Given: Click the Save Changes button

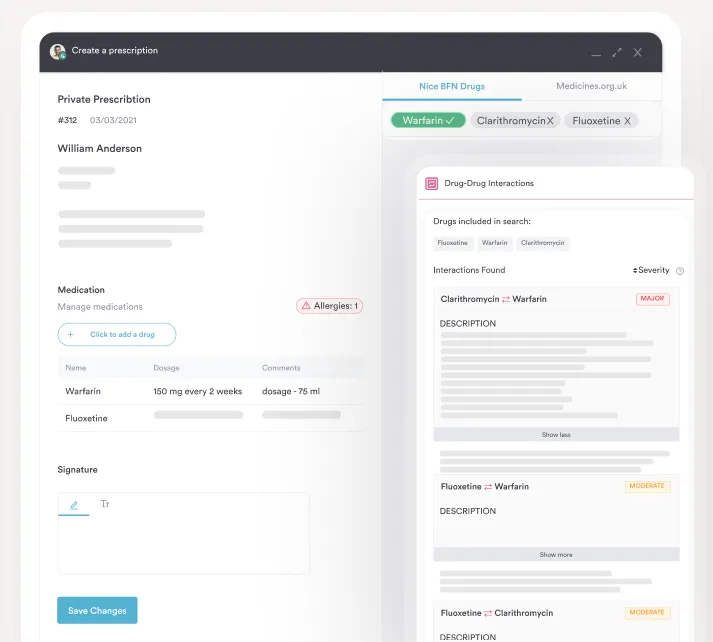Looking at the screenshot, I should 97,610.
